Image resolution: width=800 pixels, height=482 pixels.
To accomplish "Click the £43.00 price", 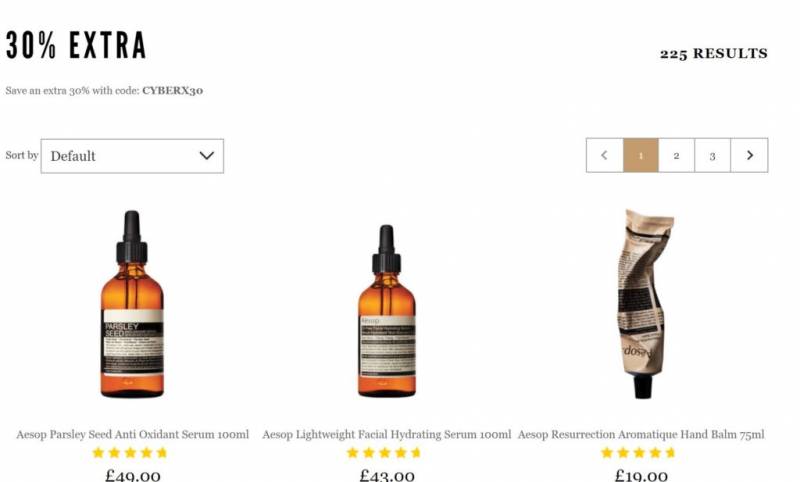I will tap(387, 476).
